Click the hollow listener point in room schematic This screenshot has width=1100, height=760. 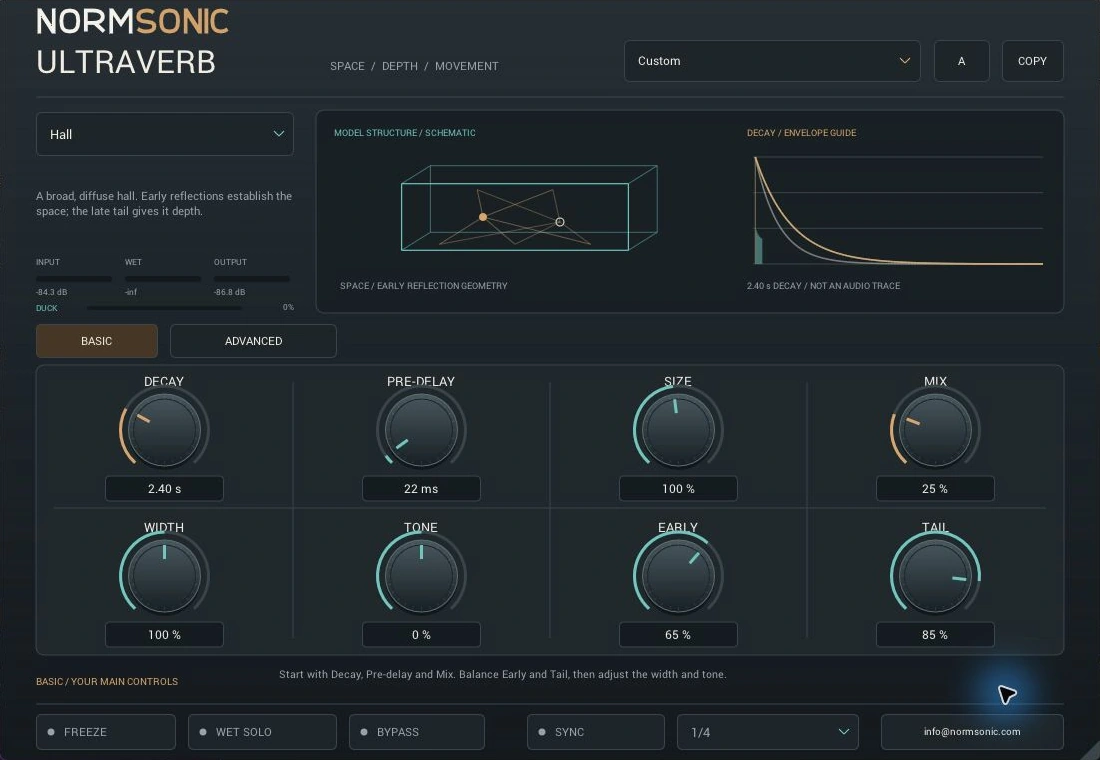(x=560, y=222)
